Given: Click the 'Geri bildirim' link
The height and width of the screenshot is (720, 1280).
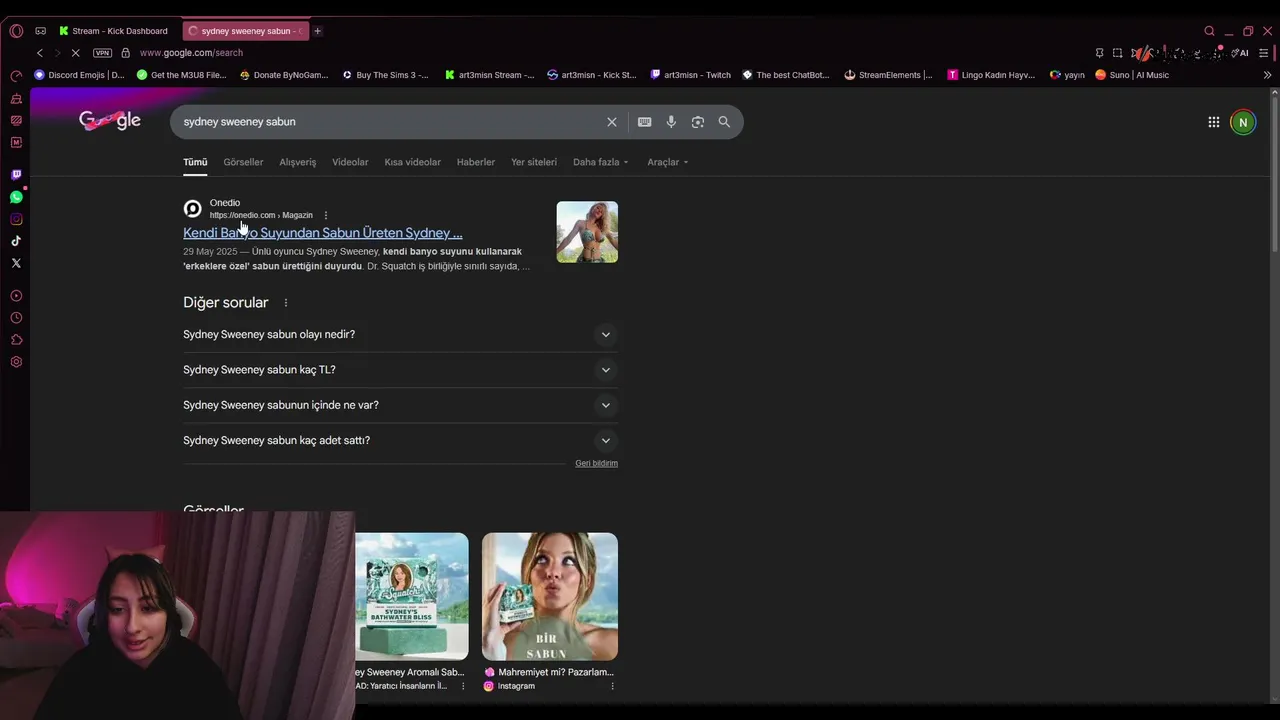Looking at the screenshot, I should click(596, 463).
